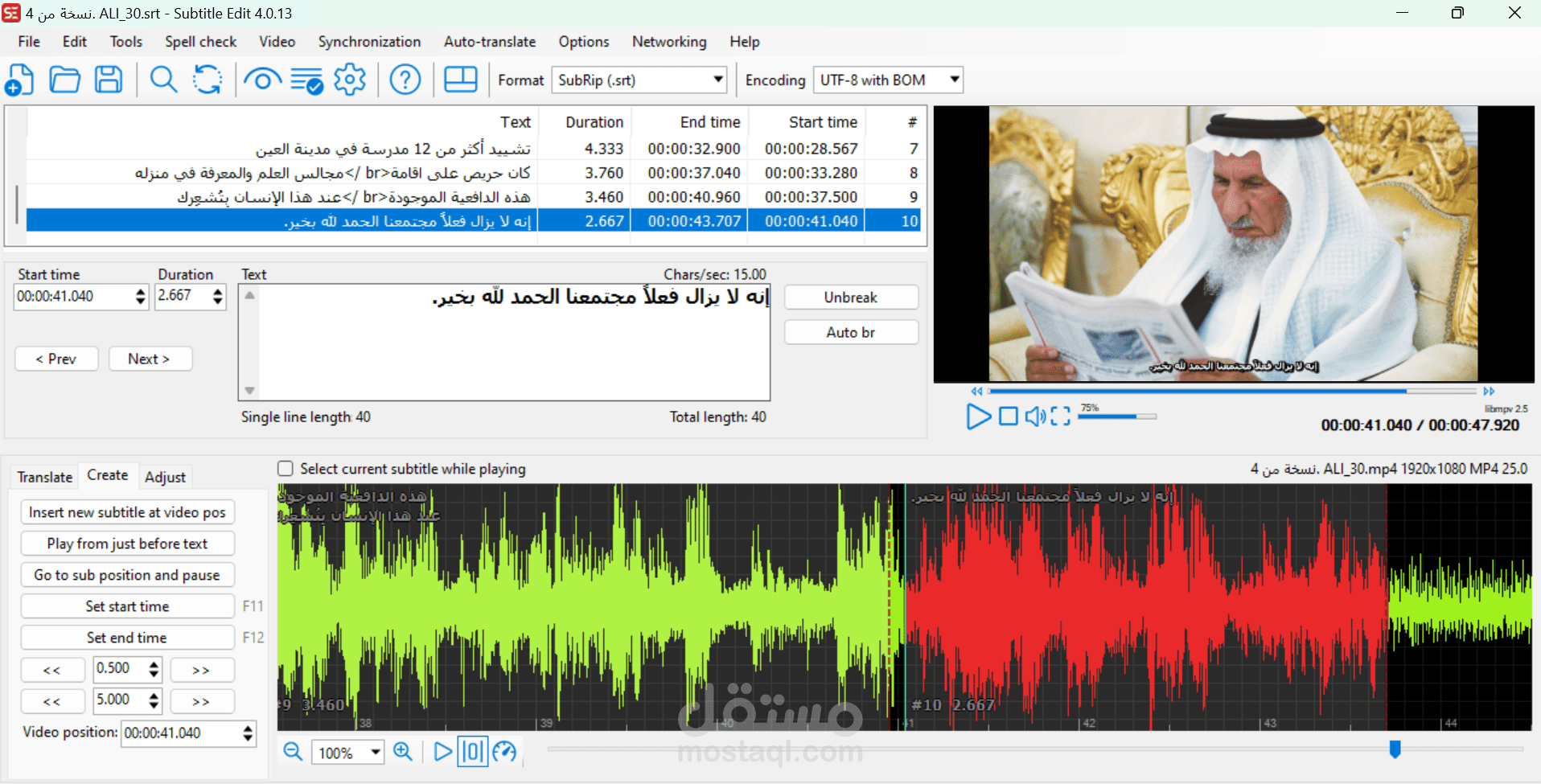Open Help with the question mark icon

405,79
